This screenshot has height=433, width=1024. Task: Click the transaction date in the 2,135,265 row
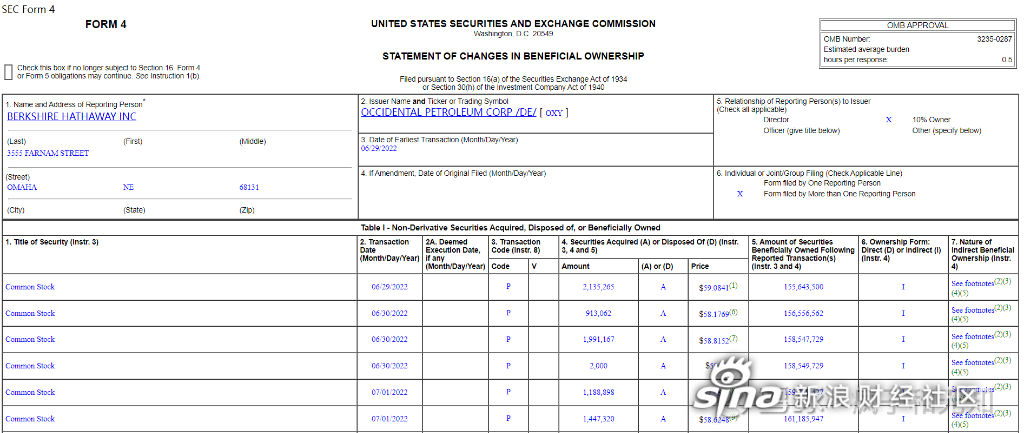[390, 287]
